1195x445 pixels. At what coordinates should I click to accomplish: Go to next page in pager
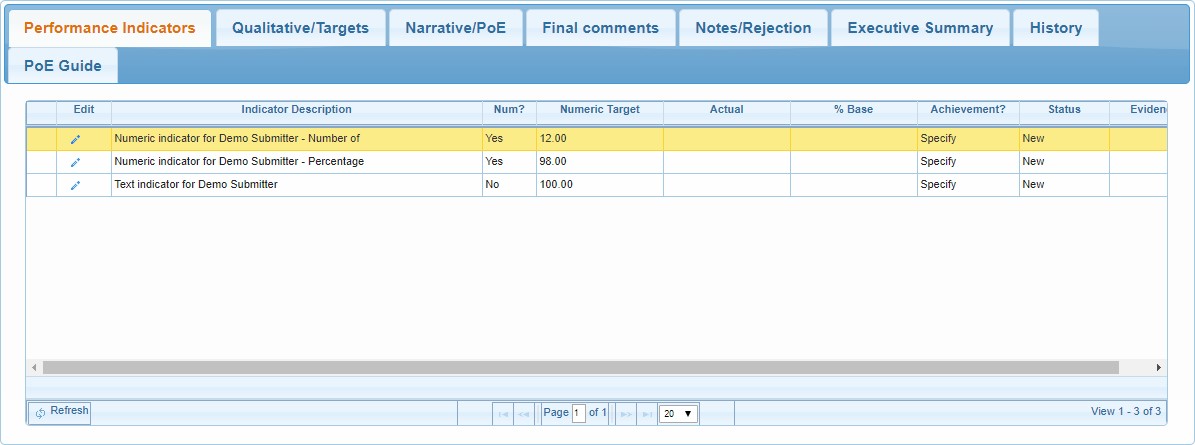[x=626, y=413]
